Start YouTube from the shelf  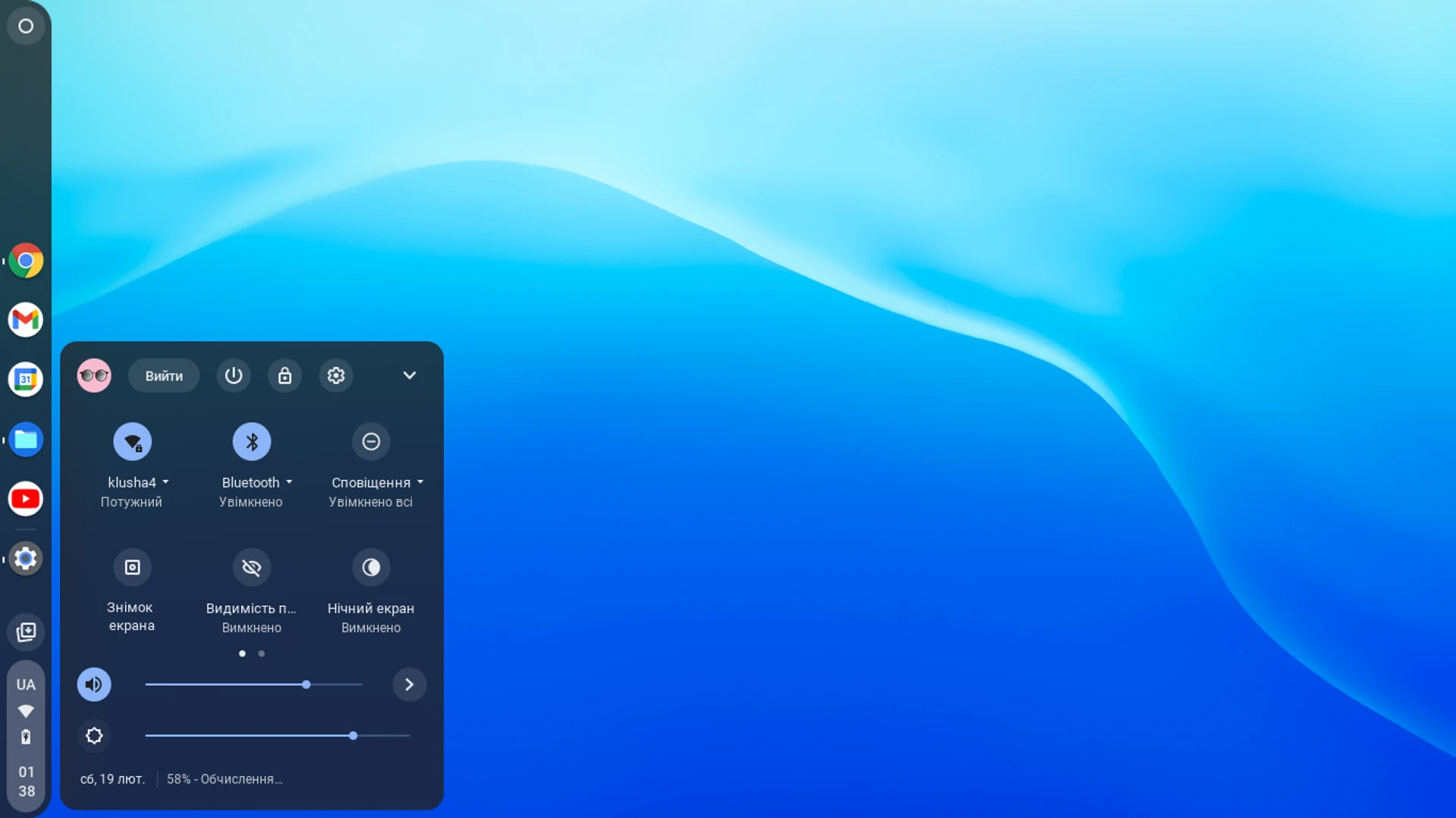[x=25, y=498]
